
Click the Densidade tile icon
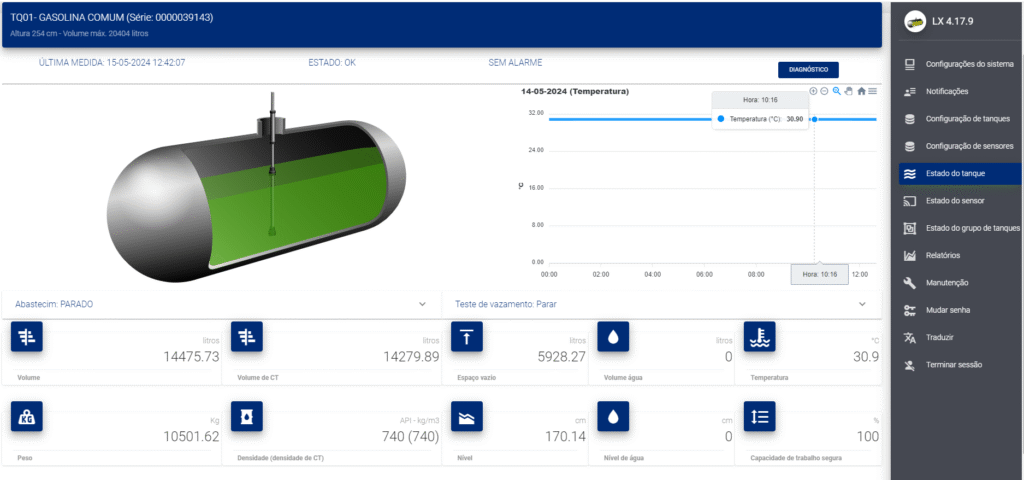pos(247,416)
